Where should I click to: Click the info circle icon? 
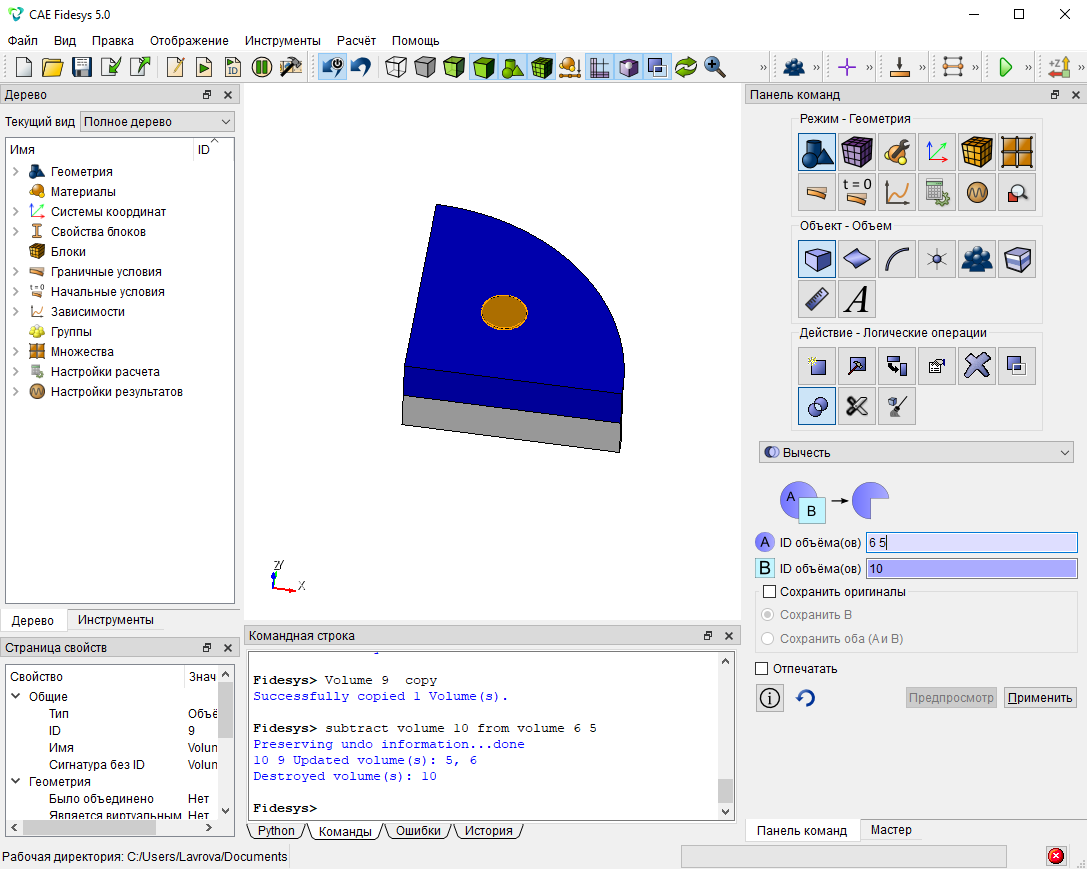(769, 698)
